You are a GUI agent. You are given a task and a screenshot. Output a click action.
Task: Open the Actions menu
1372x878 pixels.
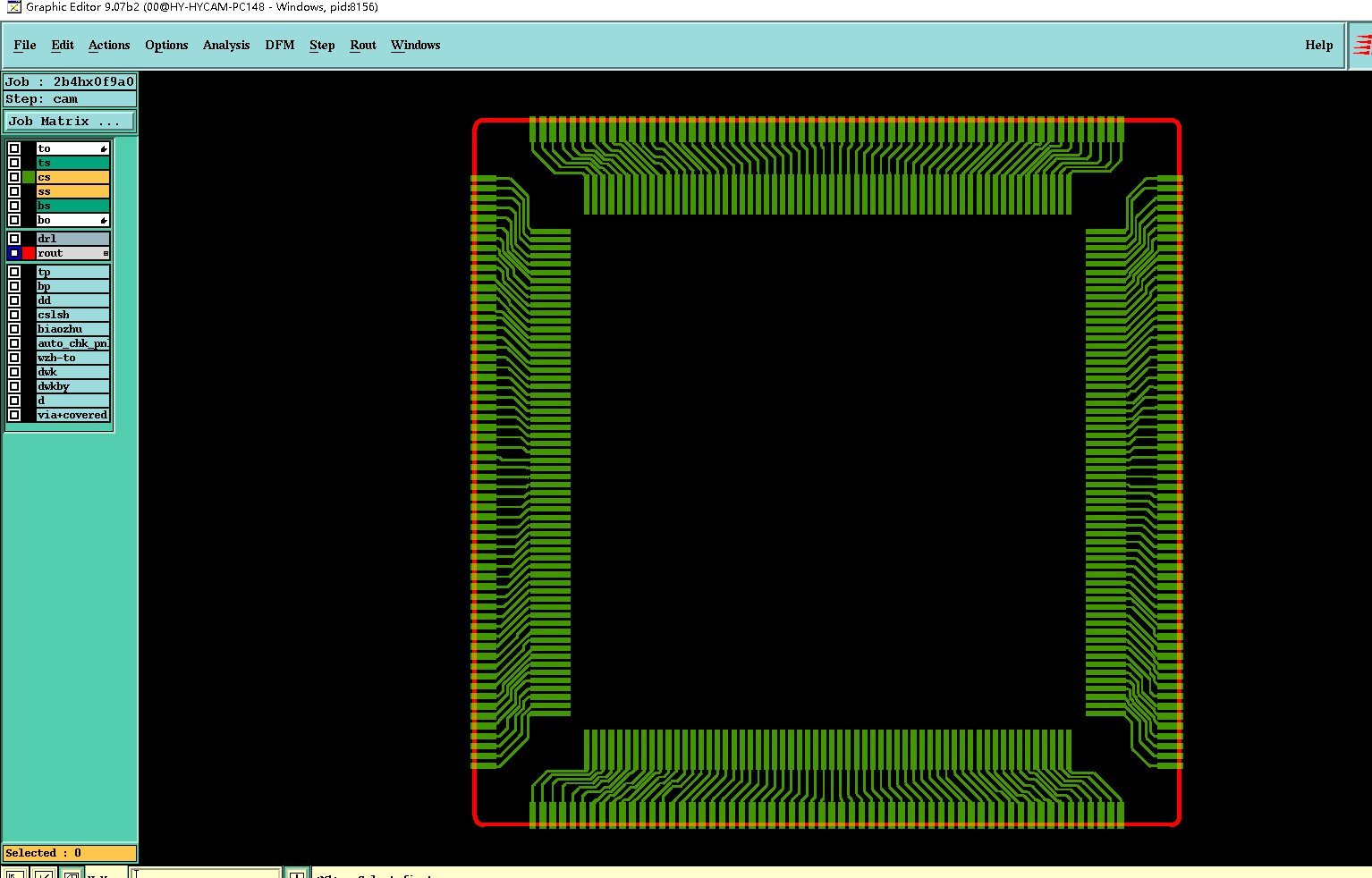click(x=109, y=45)
